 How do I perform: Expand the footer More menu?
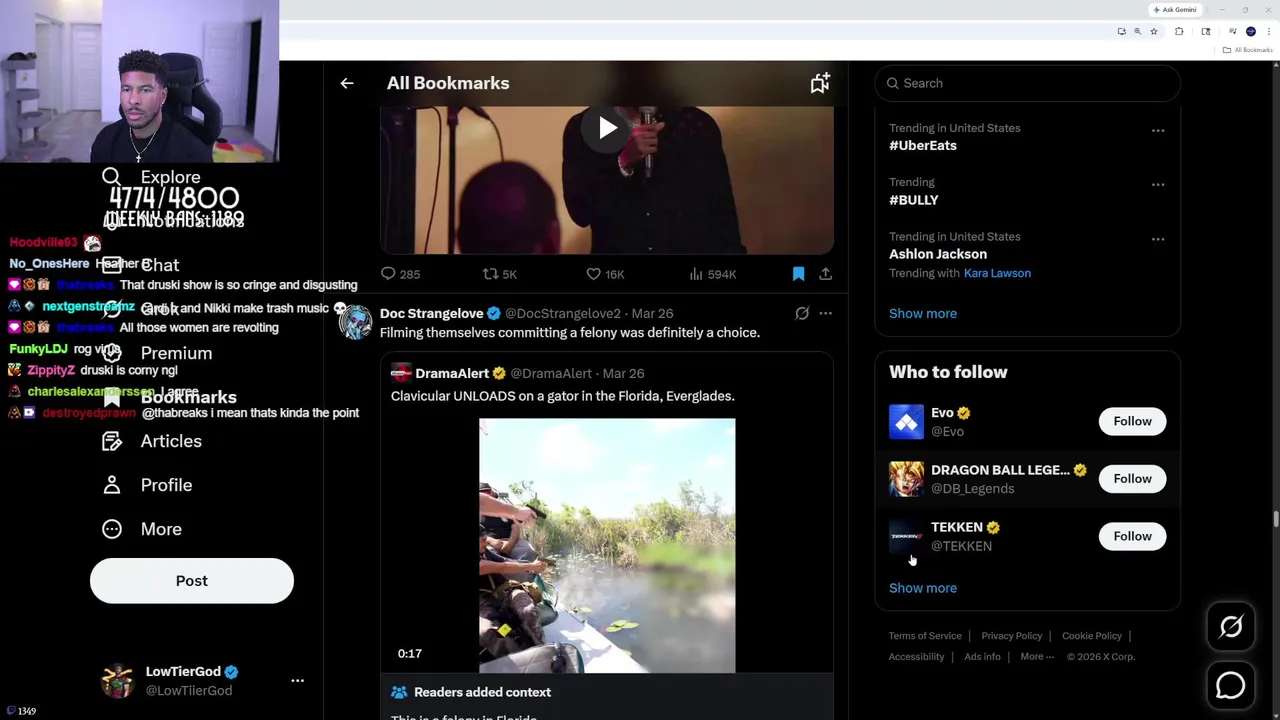coord(1037,657)
